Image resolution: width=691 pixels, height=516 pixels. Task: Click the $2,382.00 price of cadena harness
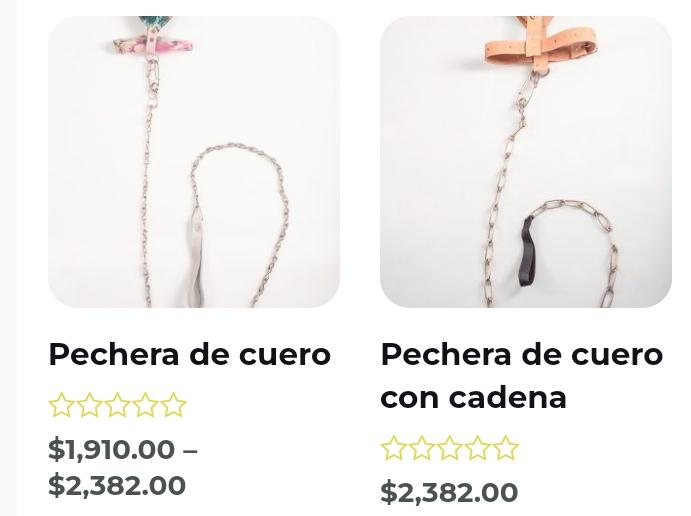449,492
